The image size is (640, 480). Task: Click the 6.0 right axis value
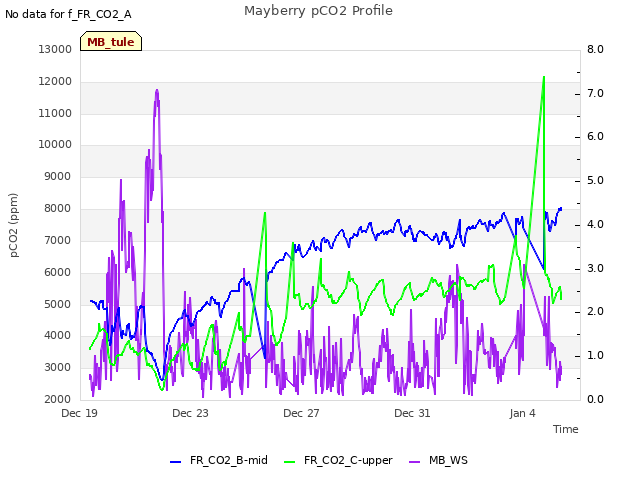(x=595, y=137)
